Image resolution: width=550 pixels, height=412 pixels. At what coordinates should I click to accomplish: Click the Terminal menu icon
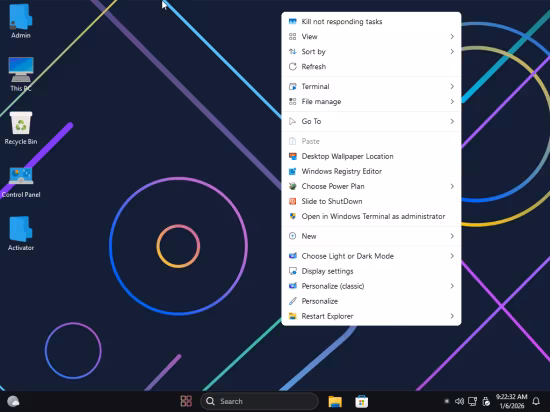[293, 86]
